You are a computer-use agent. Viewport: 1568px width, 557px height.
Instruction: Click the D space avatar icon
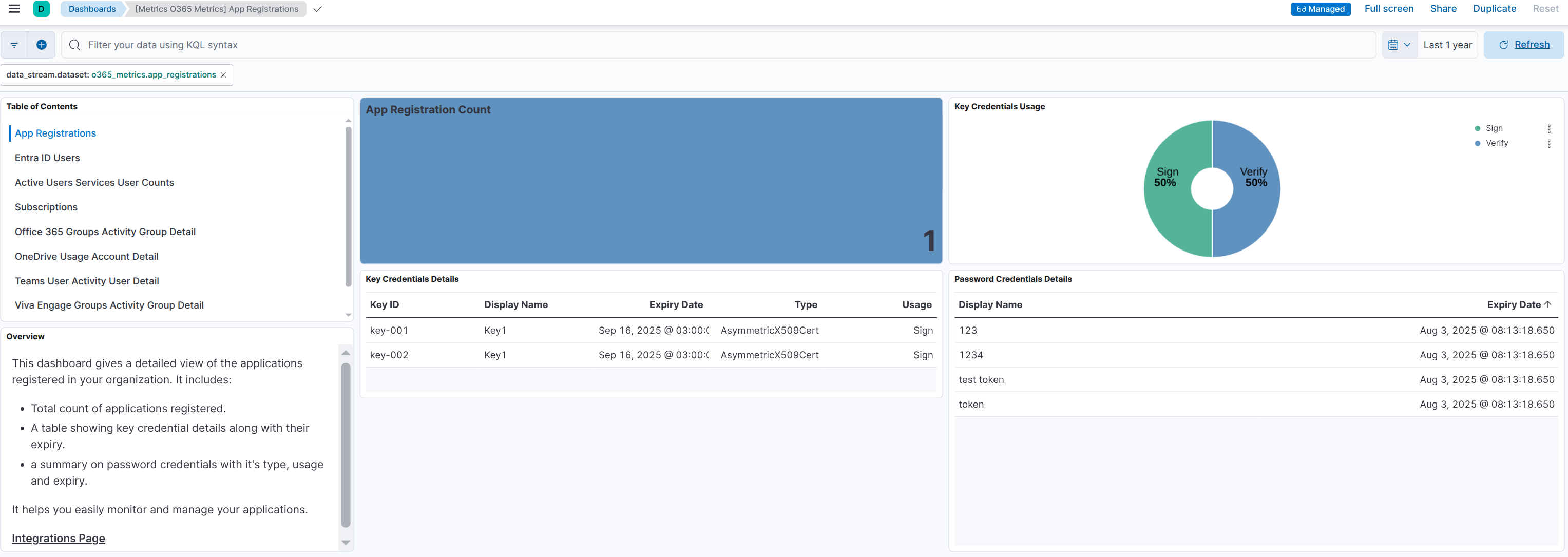(41, 9)
